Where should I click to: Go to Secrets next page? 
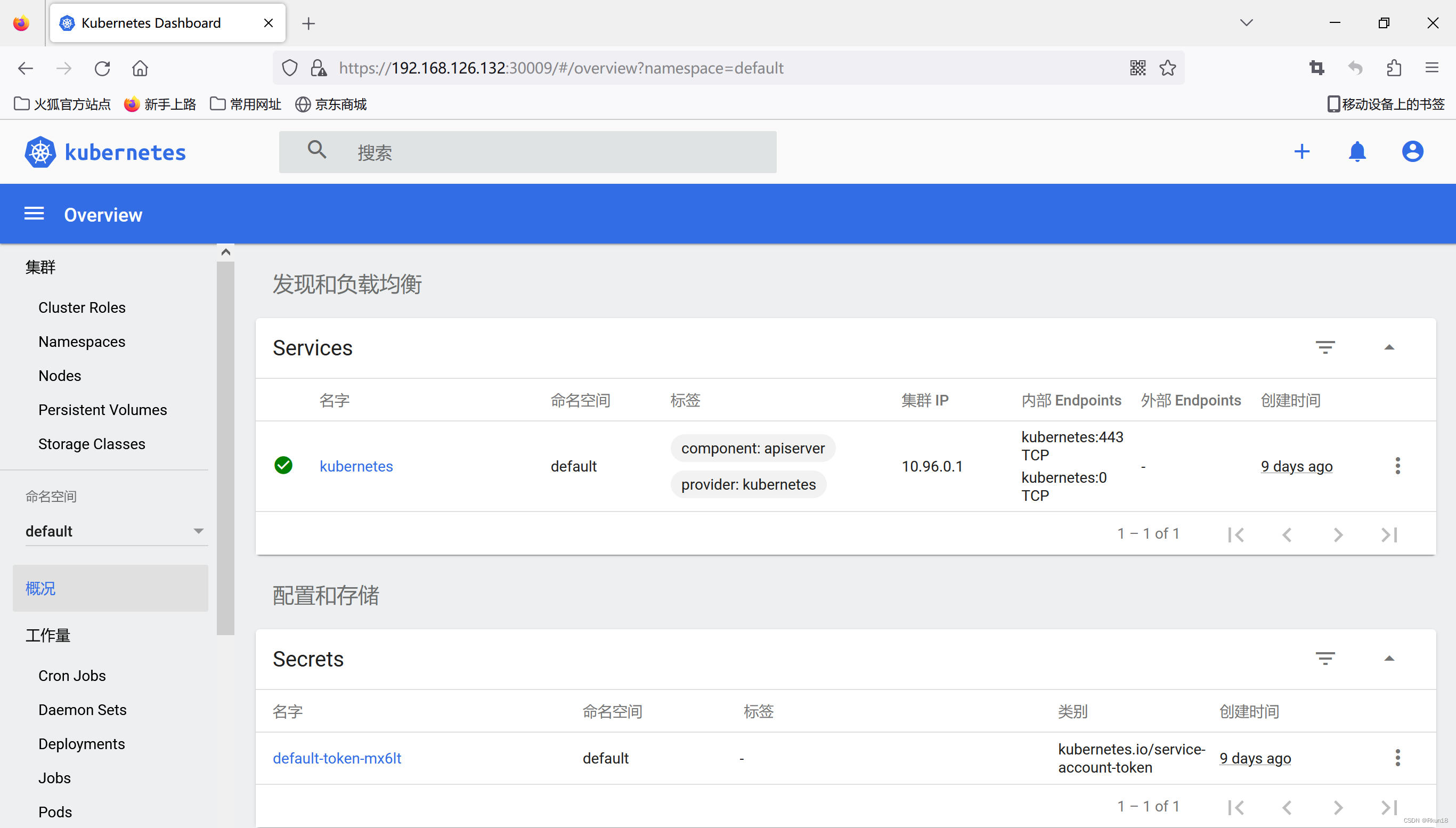click(1338, 807)
